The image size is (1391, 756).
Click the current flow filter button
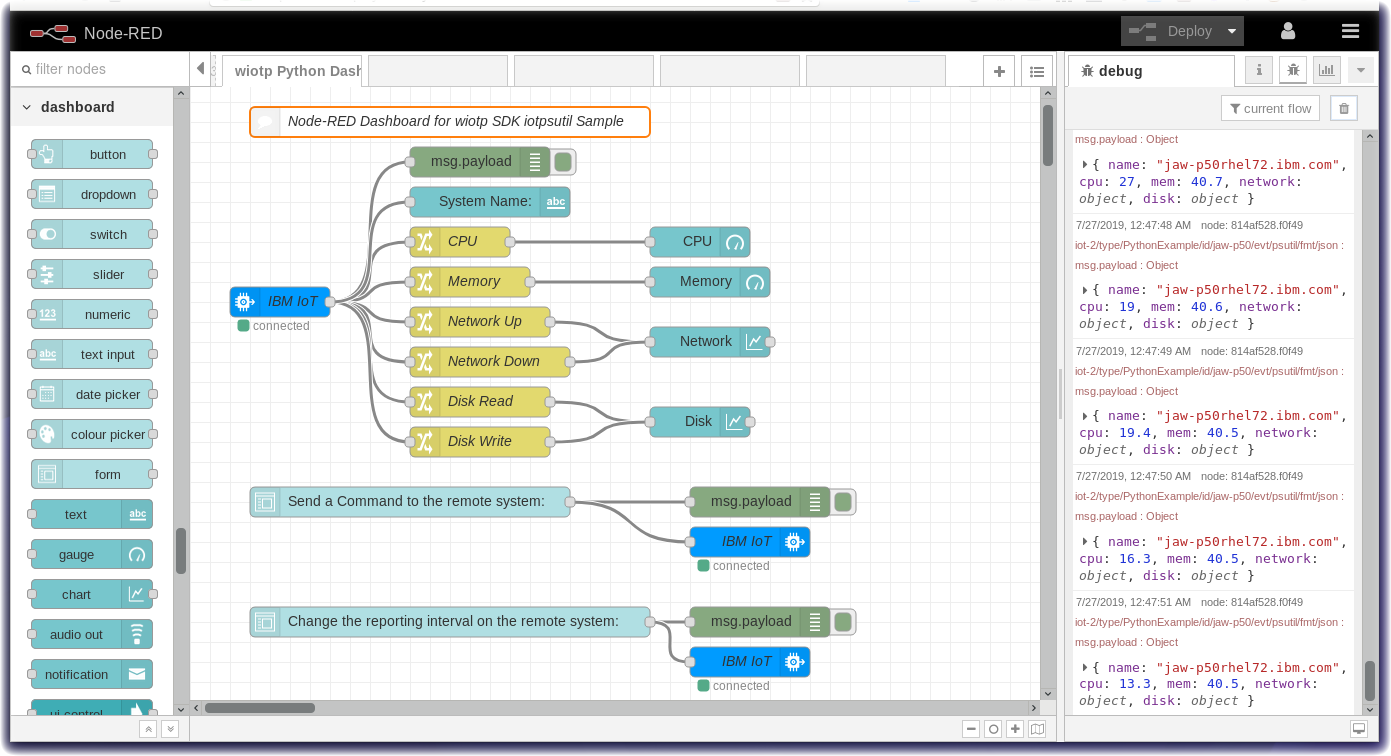click(1270, 107)
